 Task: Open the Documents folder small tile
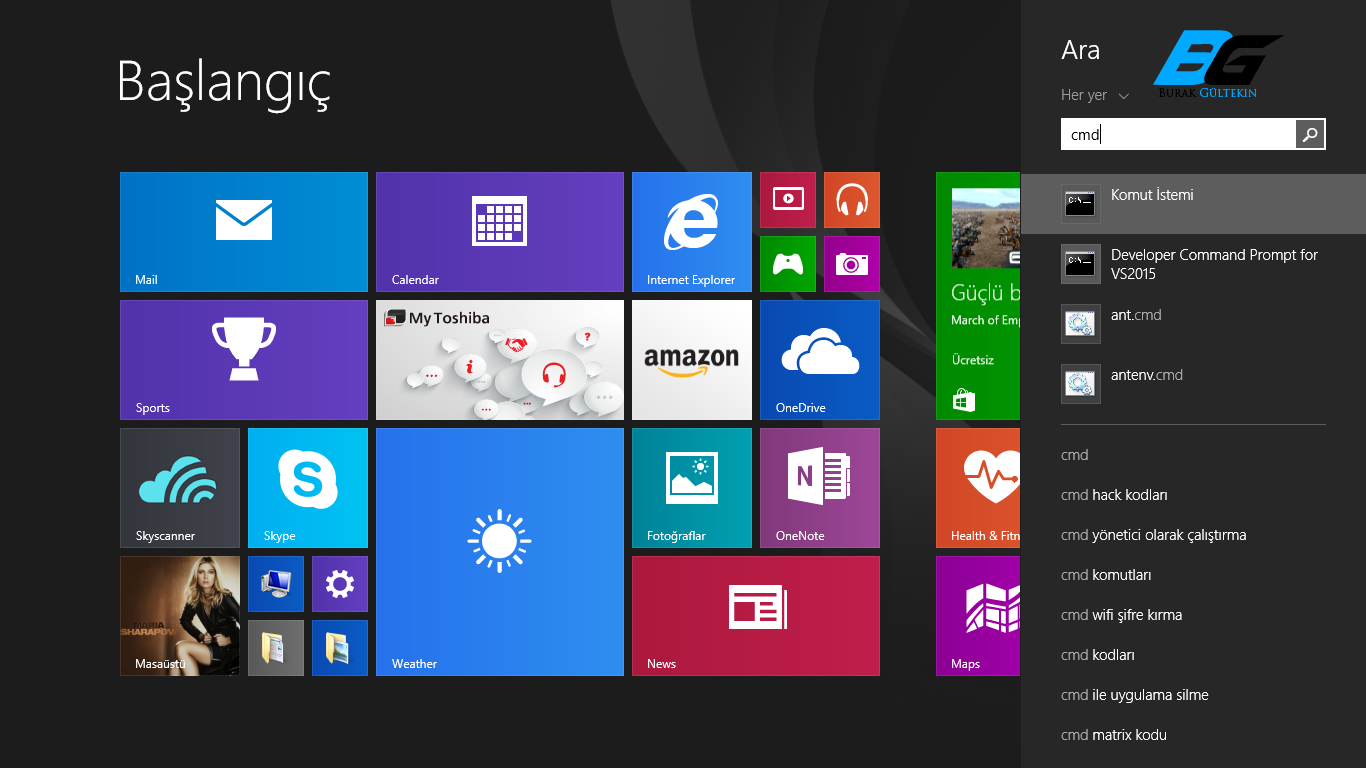[276, 648]
